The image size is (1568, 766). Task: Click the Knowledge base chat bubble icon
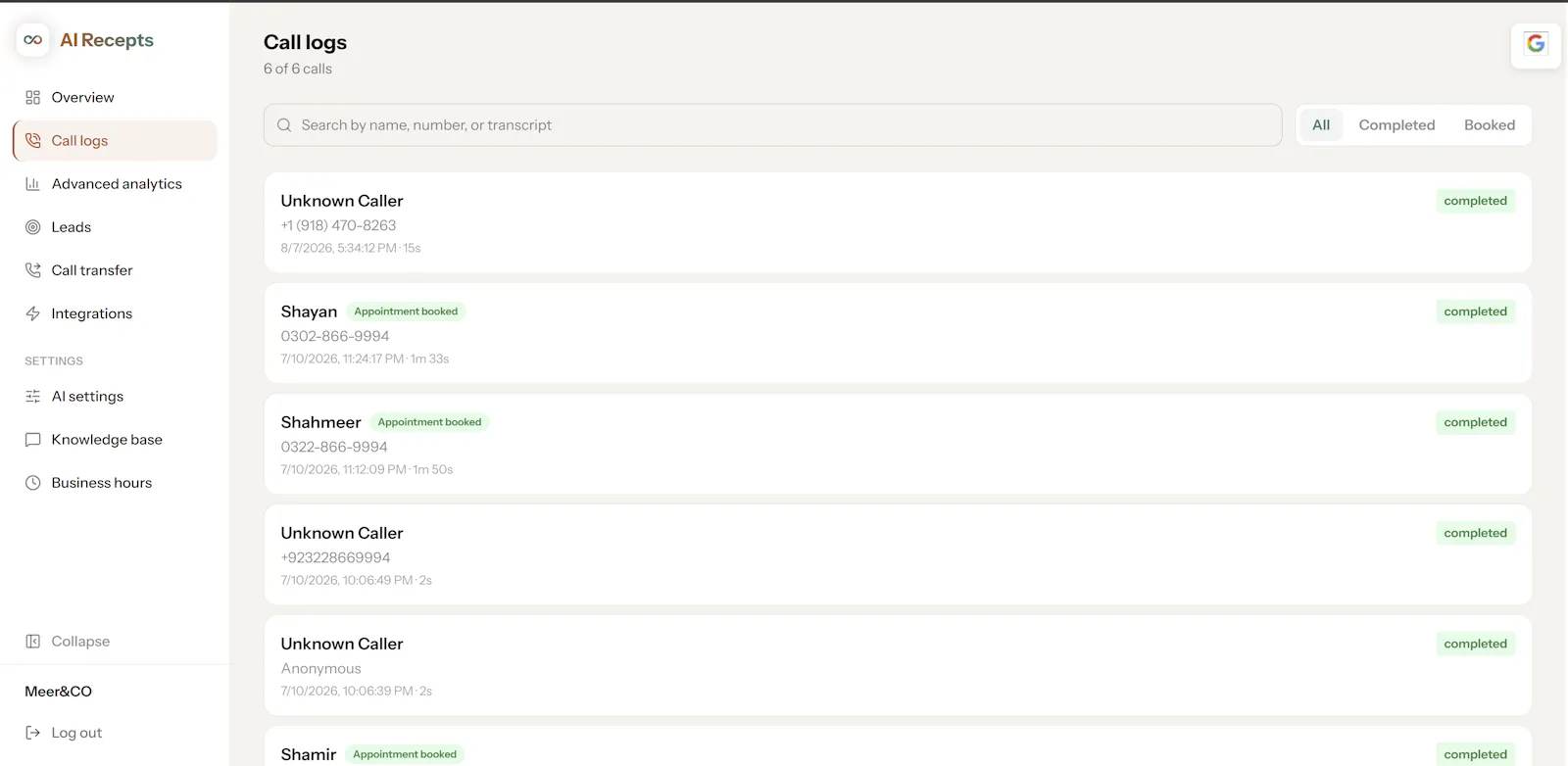(33, 440)
